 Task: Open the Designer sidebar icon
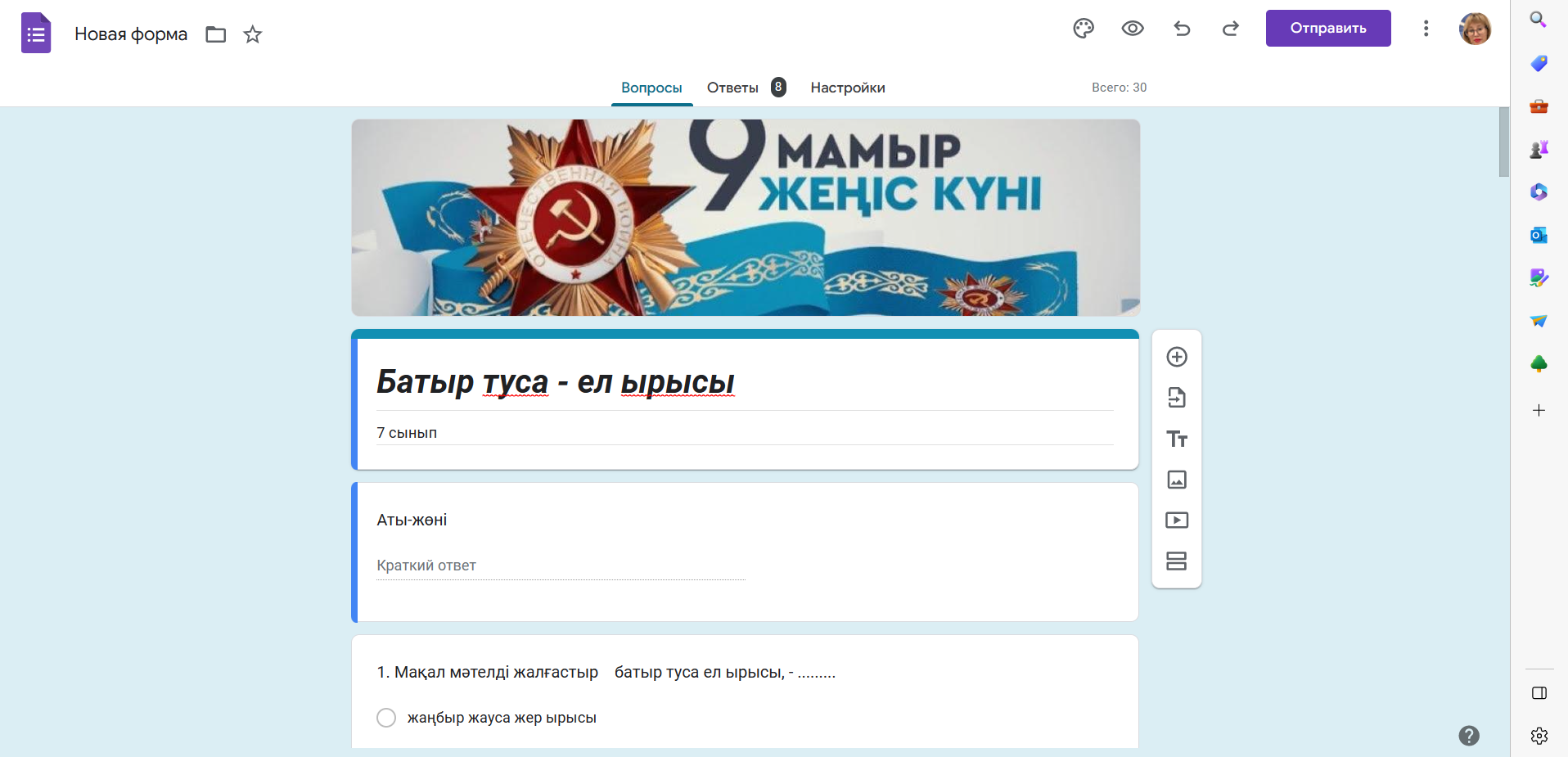coord(1539,278)
